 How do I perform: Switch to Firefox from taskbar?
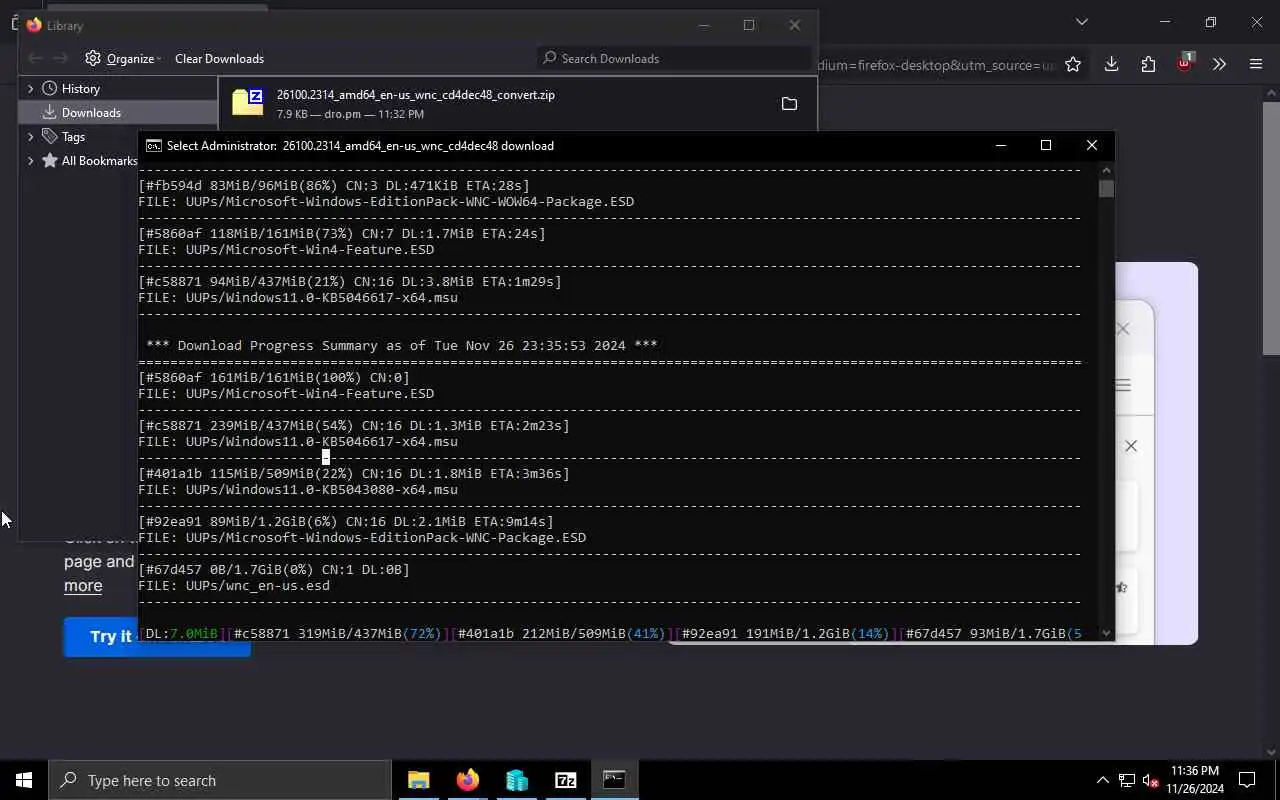pos(467,780)
